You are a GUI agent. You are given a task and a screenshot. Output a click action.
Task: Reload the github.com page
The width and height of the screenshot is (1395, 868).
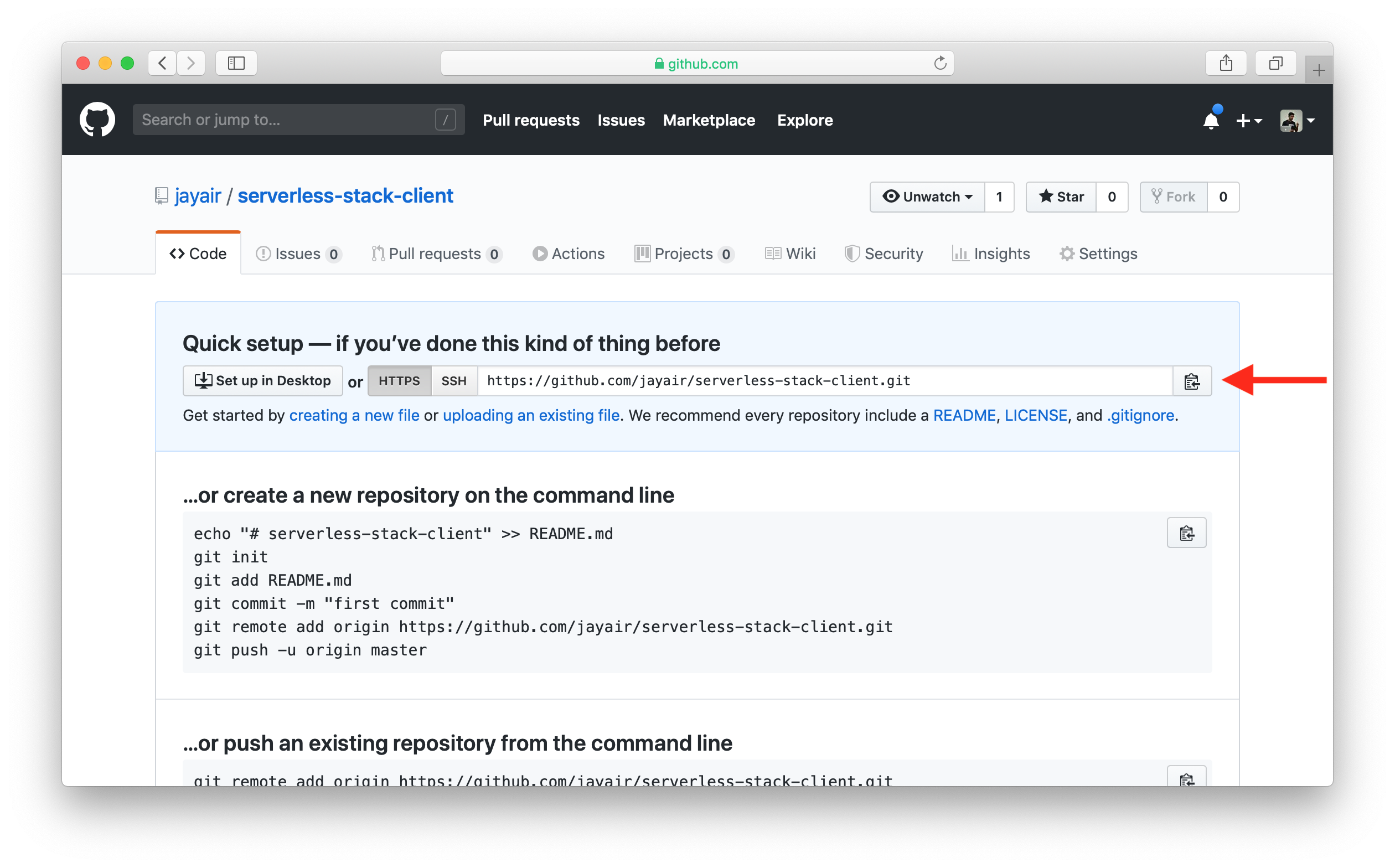click(940, 63)
